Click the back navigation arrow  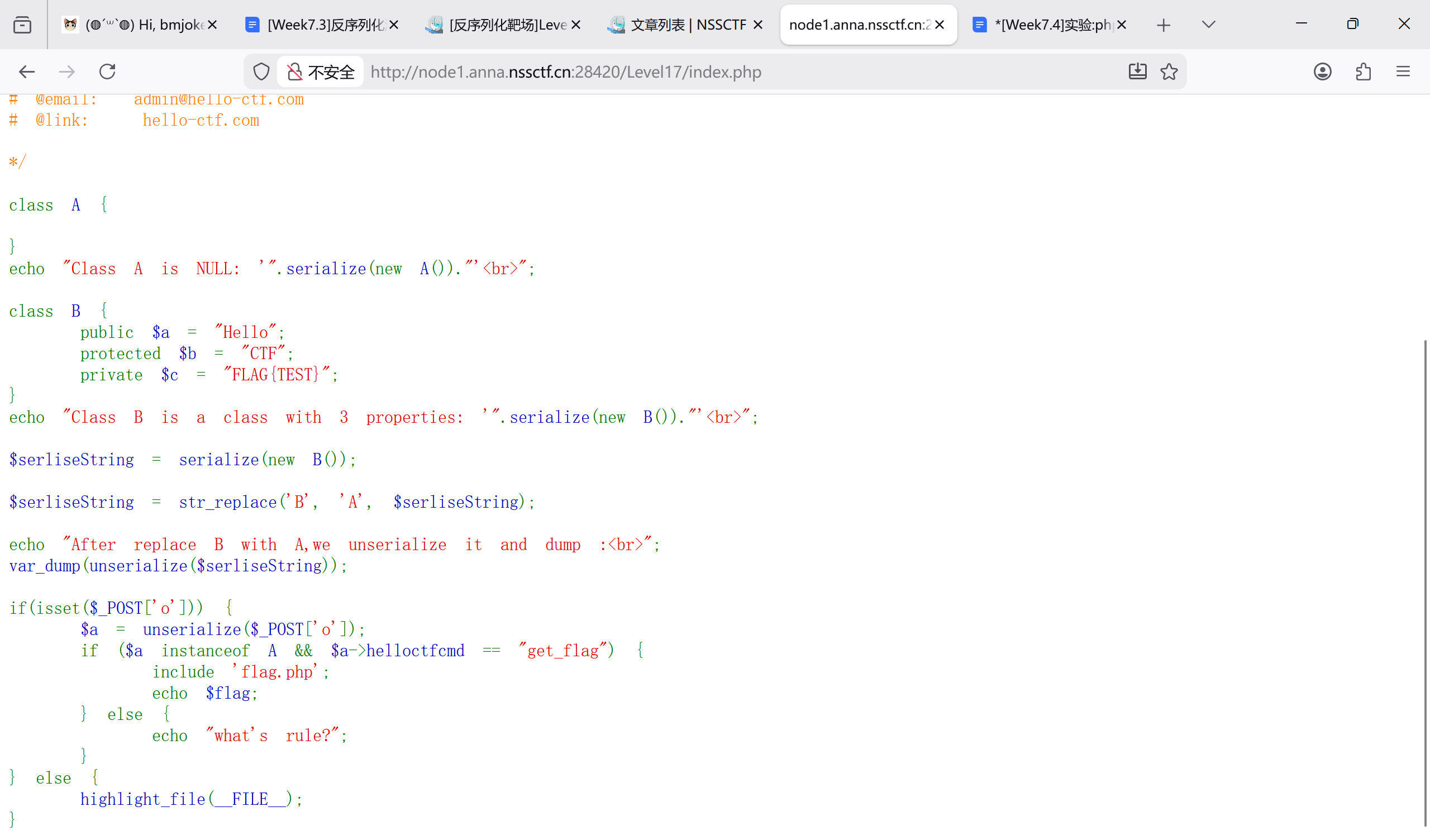pyautogui.click(x=27, y=72)
